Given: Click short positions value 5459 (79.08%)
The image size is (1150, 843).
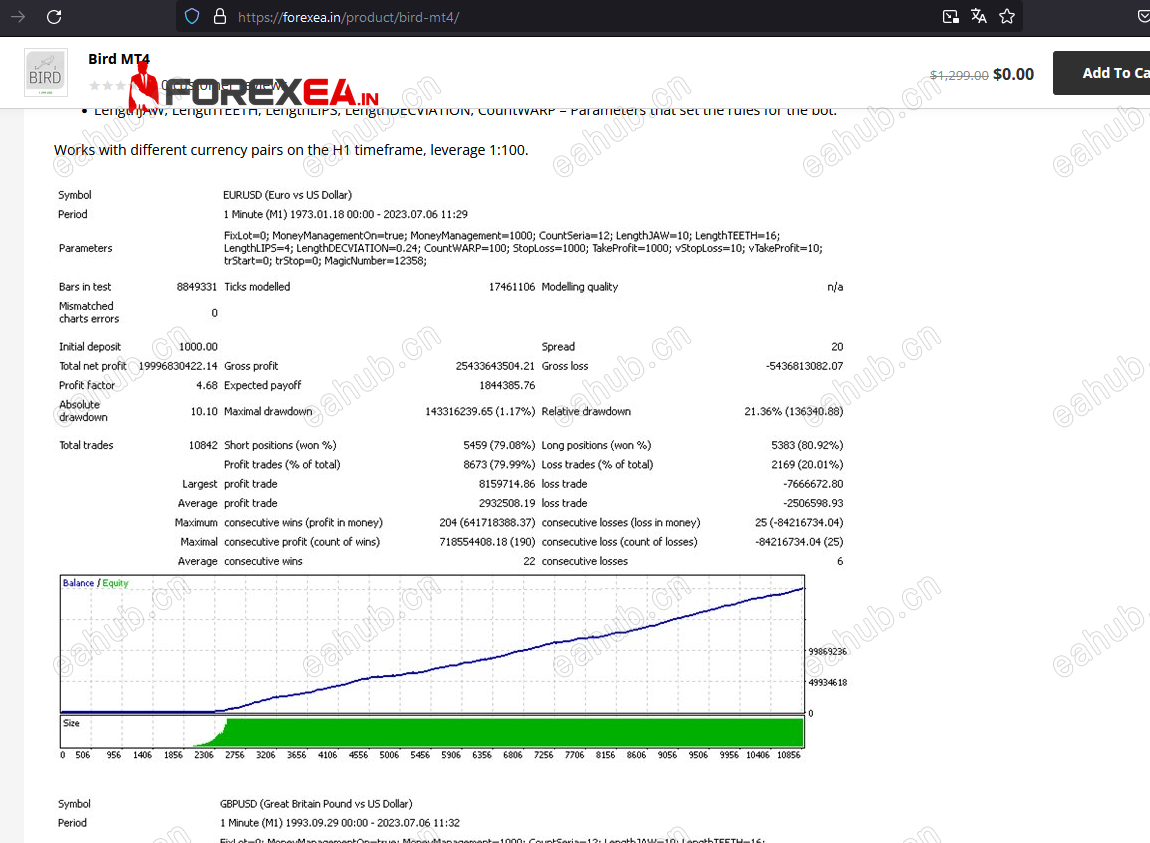Looking at the screenshot, I should 499,445.
